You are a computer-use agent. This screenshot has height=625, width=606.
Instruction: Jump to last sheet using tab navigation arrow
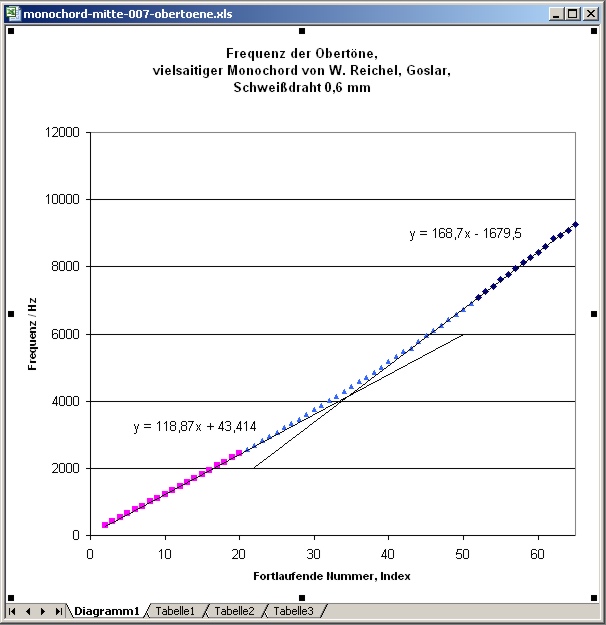[59, 610]
